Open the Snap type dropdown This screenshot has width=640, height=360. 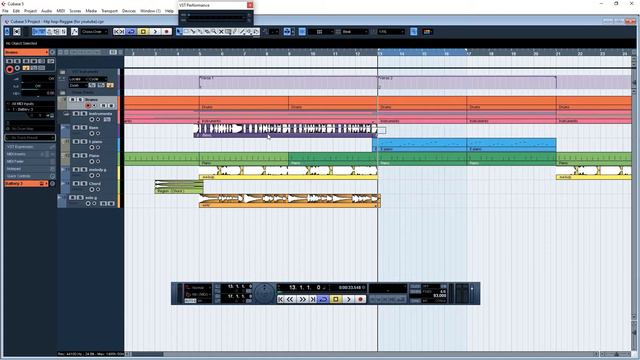pyautogui.click(x=321, y=32)
